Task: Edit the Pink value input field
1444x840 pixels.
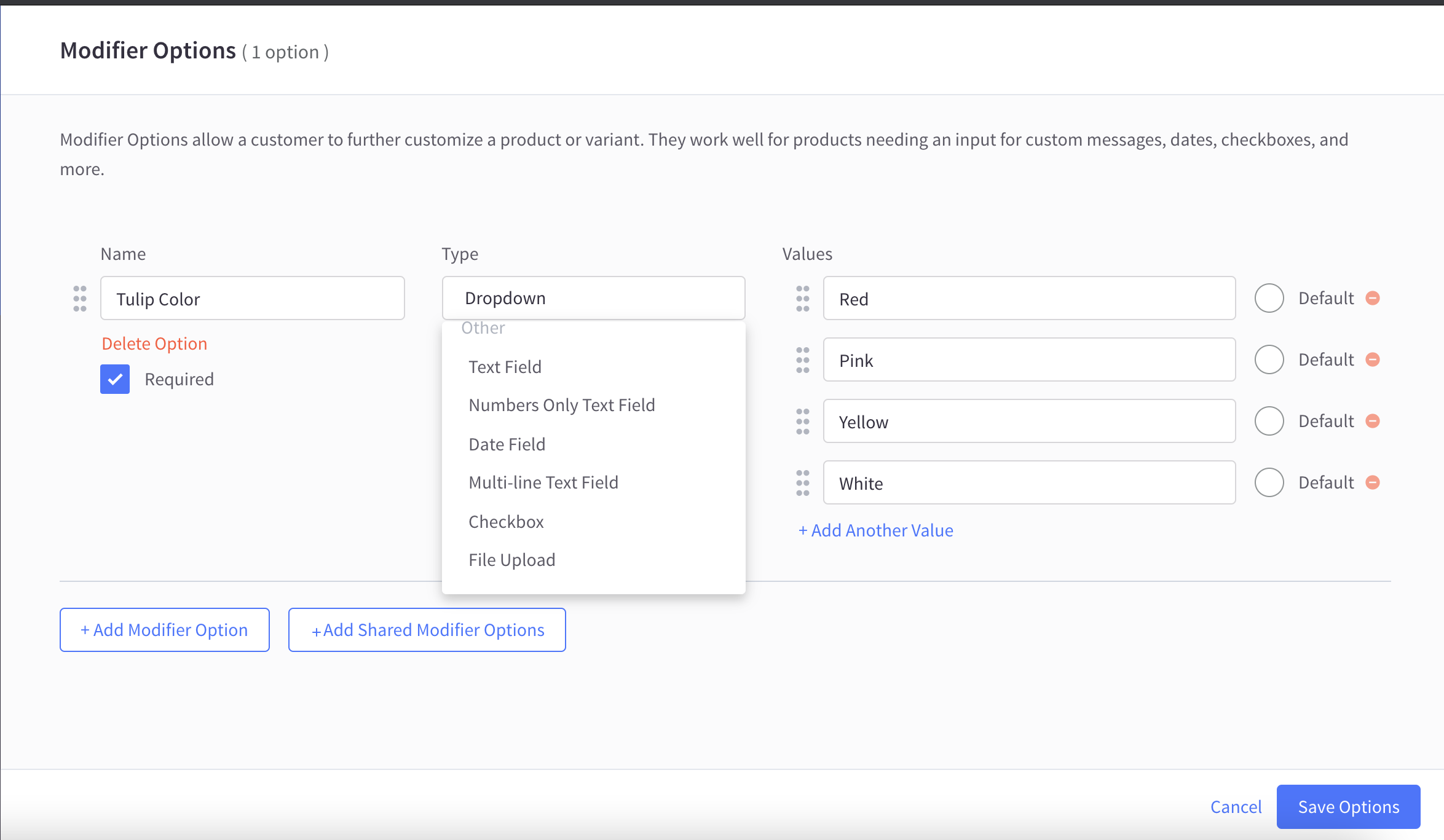Action: coord(1030,359)
